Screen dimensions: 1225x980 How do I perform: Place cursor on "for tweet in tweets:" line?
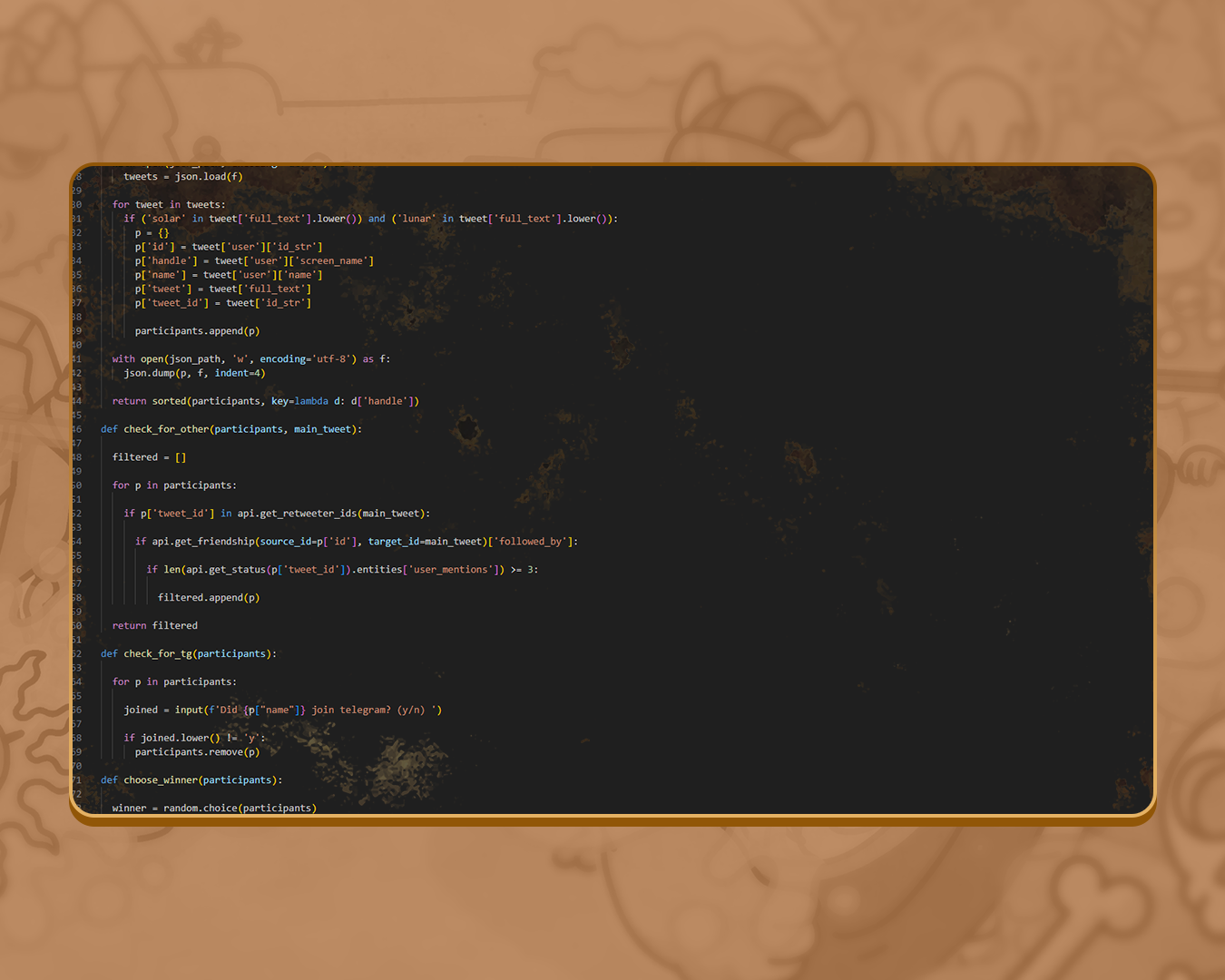click(x=169, y=205)
